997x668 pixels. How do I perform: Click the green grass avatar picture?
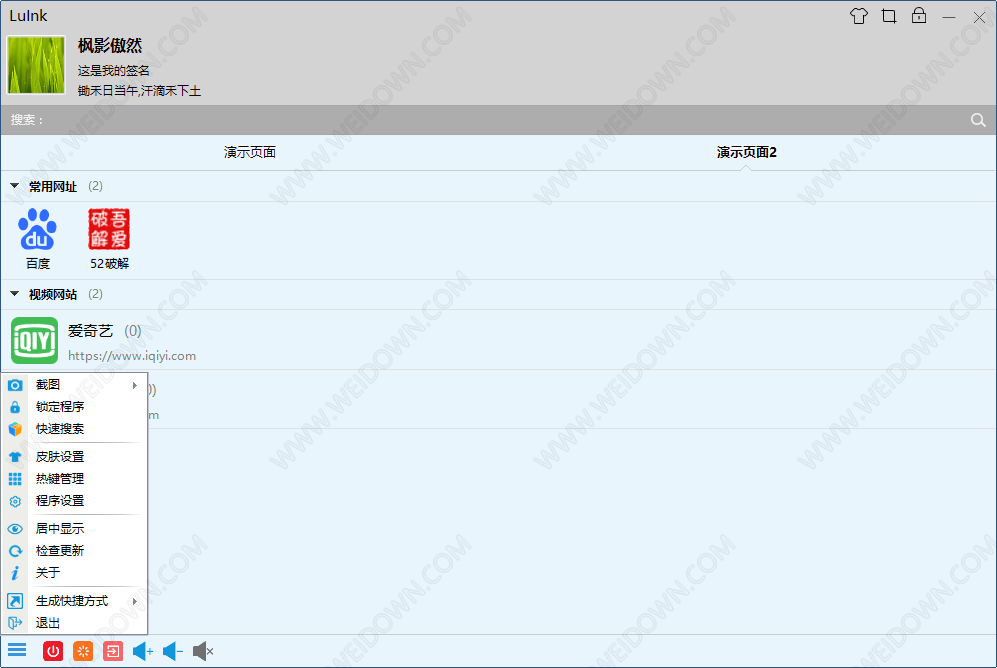(x=36, y=65)
